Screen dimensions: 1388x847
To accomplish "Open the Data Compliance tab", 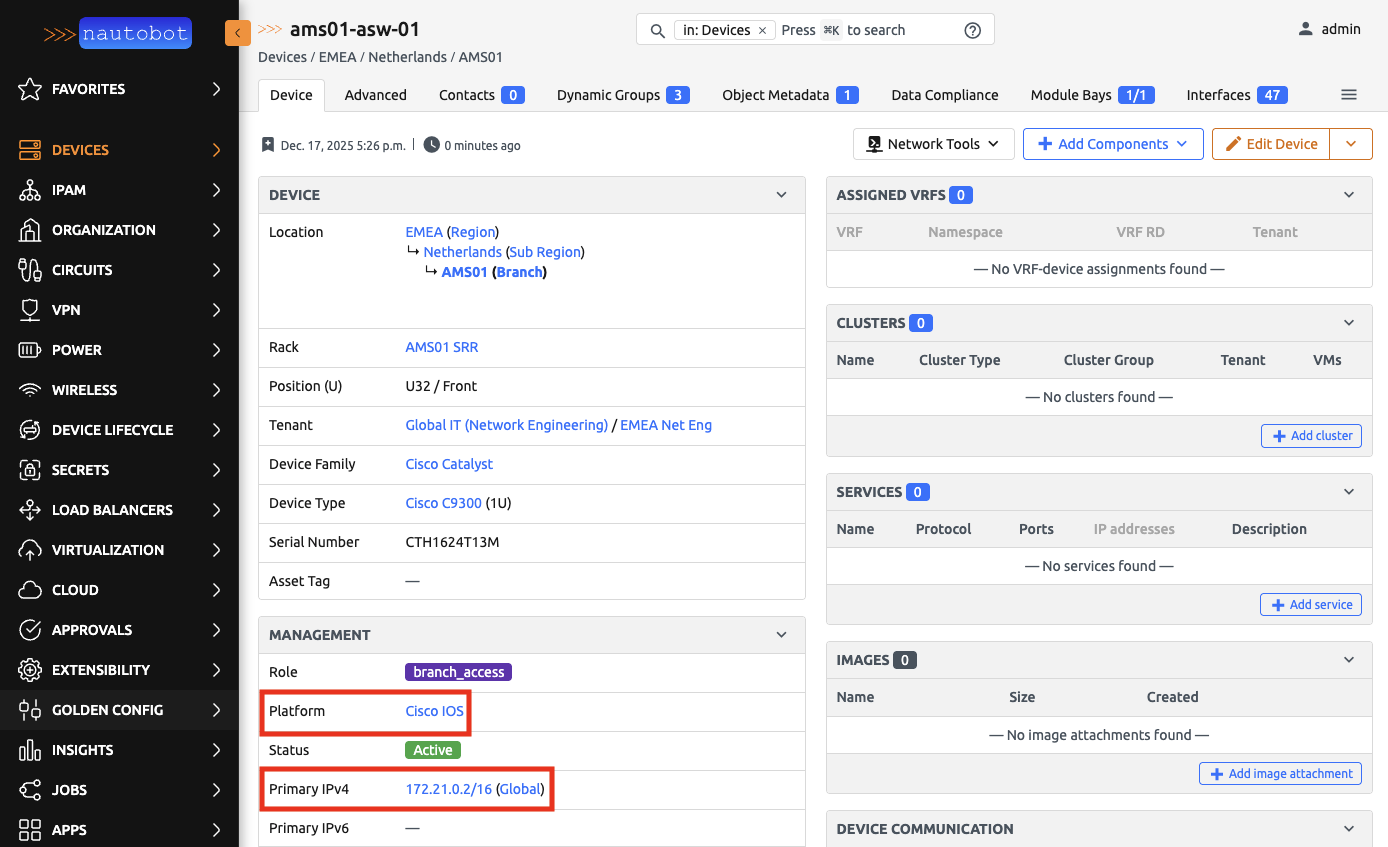I will pyautogui.click(x=944, y=95).
